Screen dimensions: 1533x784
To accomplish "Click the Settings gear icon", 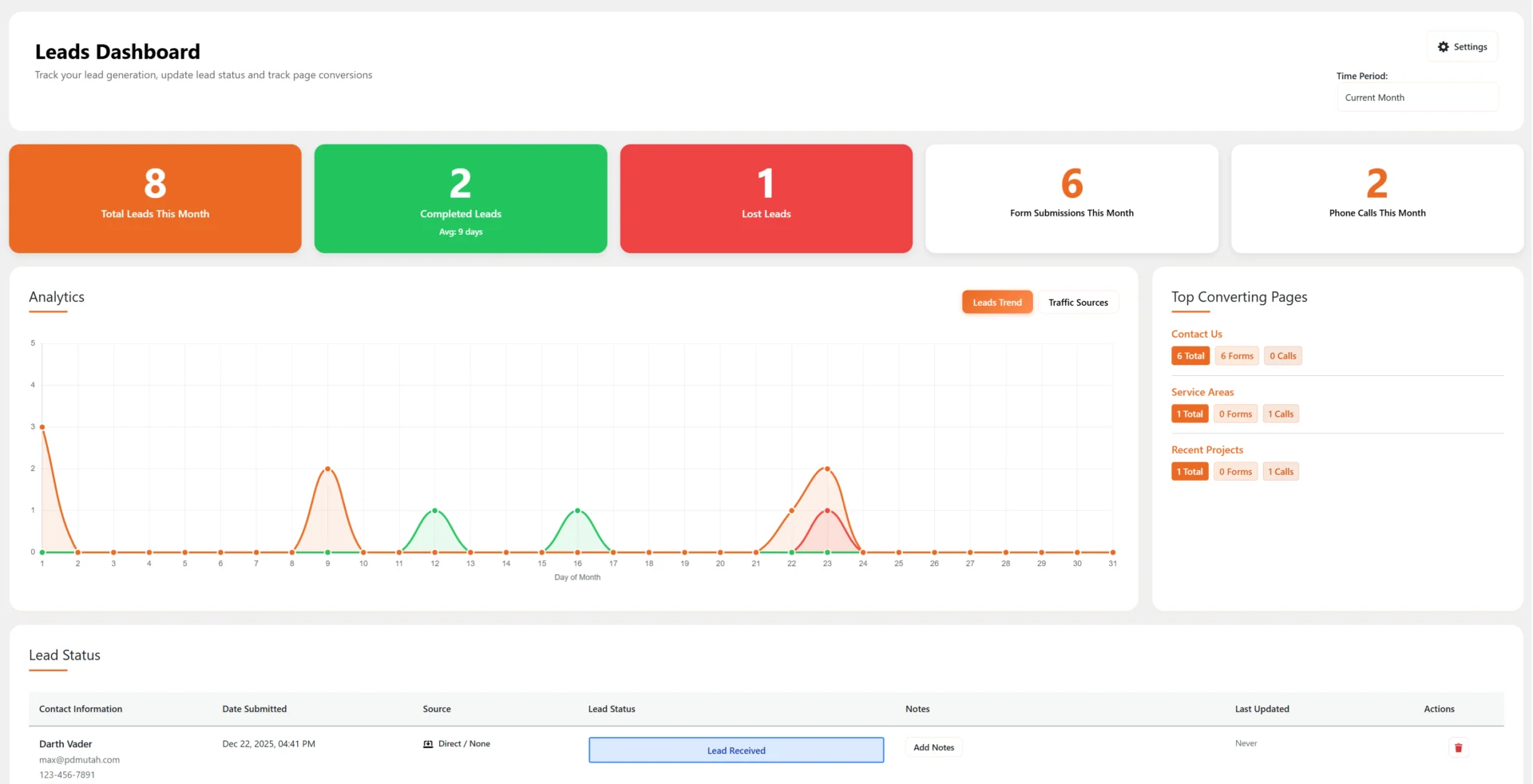I will [1443, 47].
